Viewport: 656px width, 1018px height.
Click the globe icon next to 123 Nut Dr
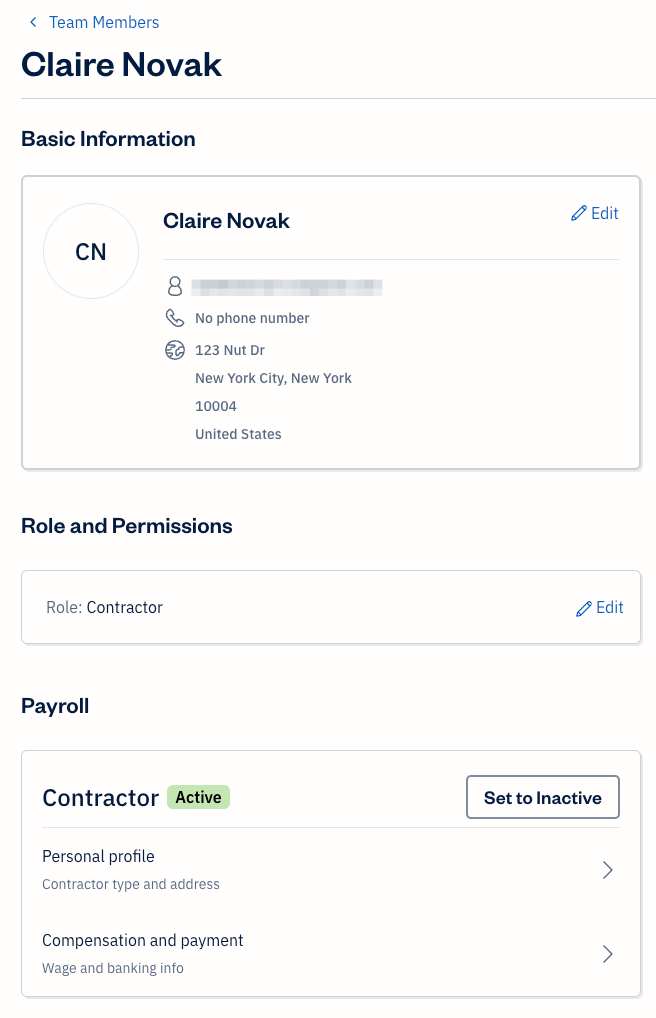tap(175, 350)
